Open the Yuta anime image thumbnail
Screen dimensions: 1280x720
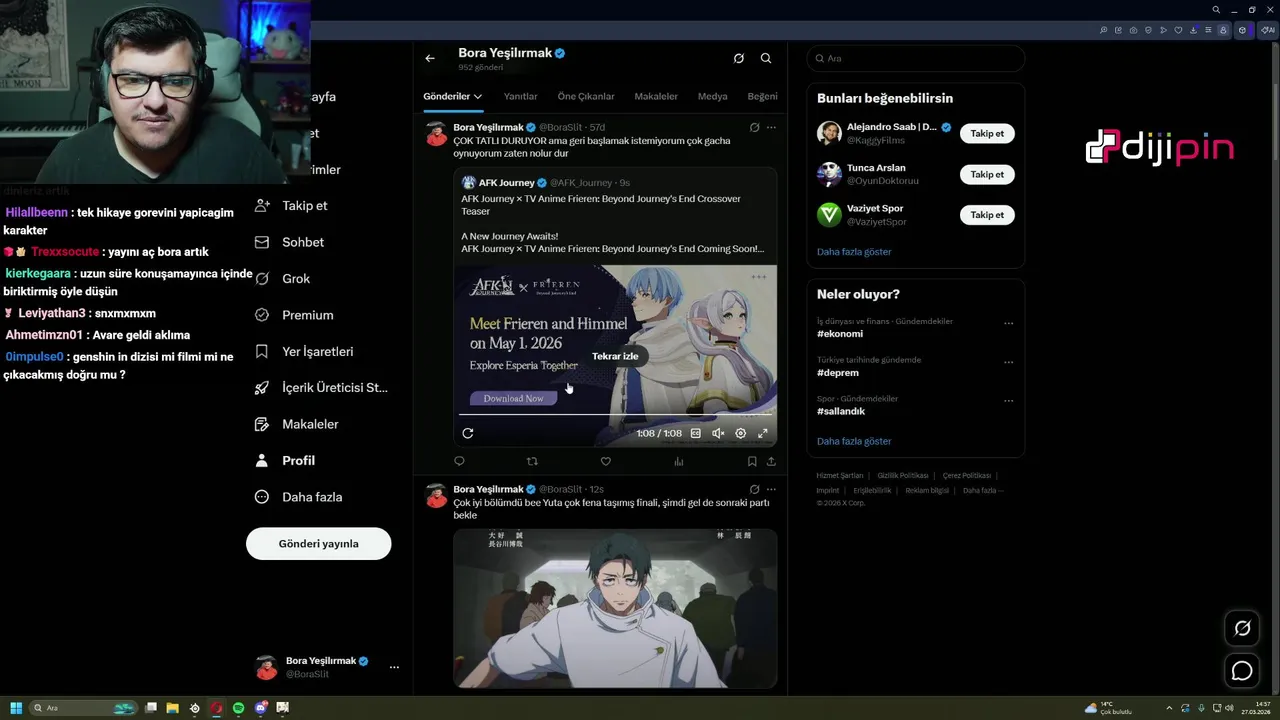[x=615, y=608]
